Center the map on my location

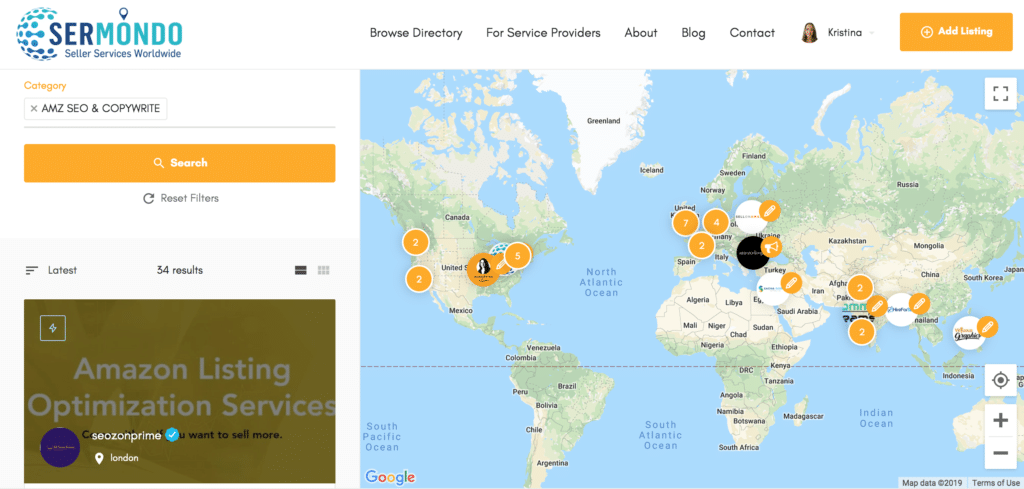[1000, 380]
